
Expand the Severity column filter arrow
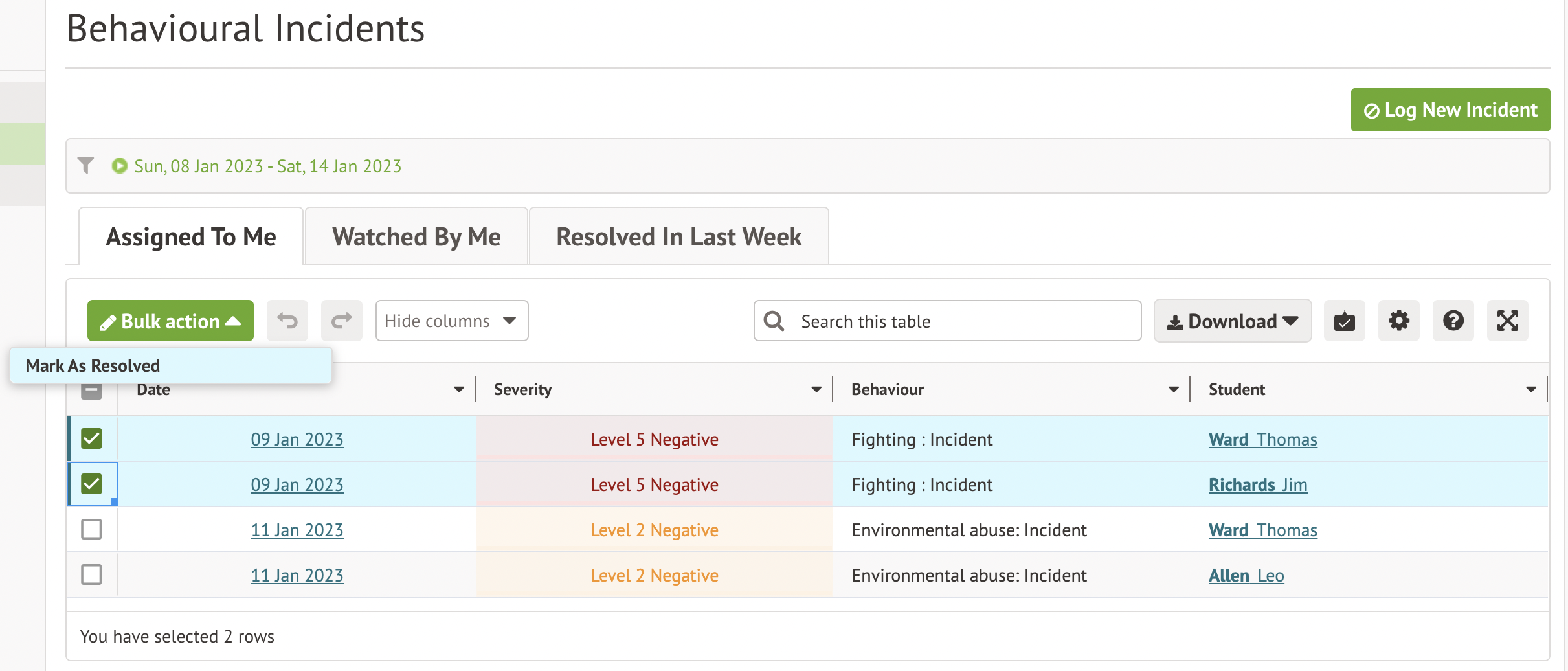tap(816, 389)
